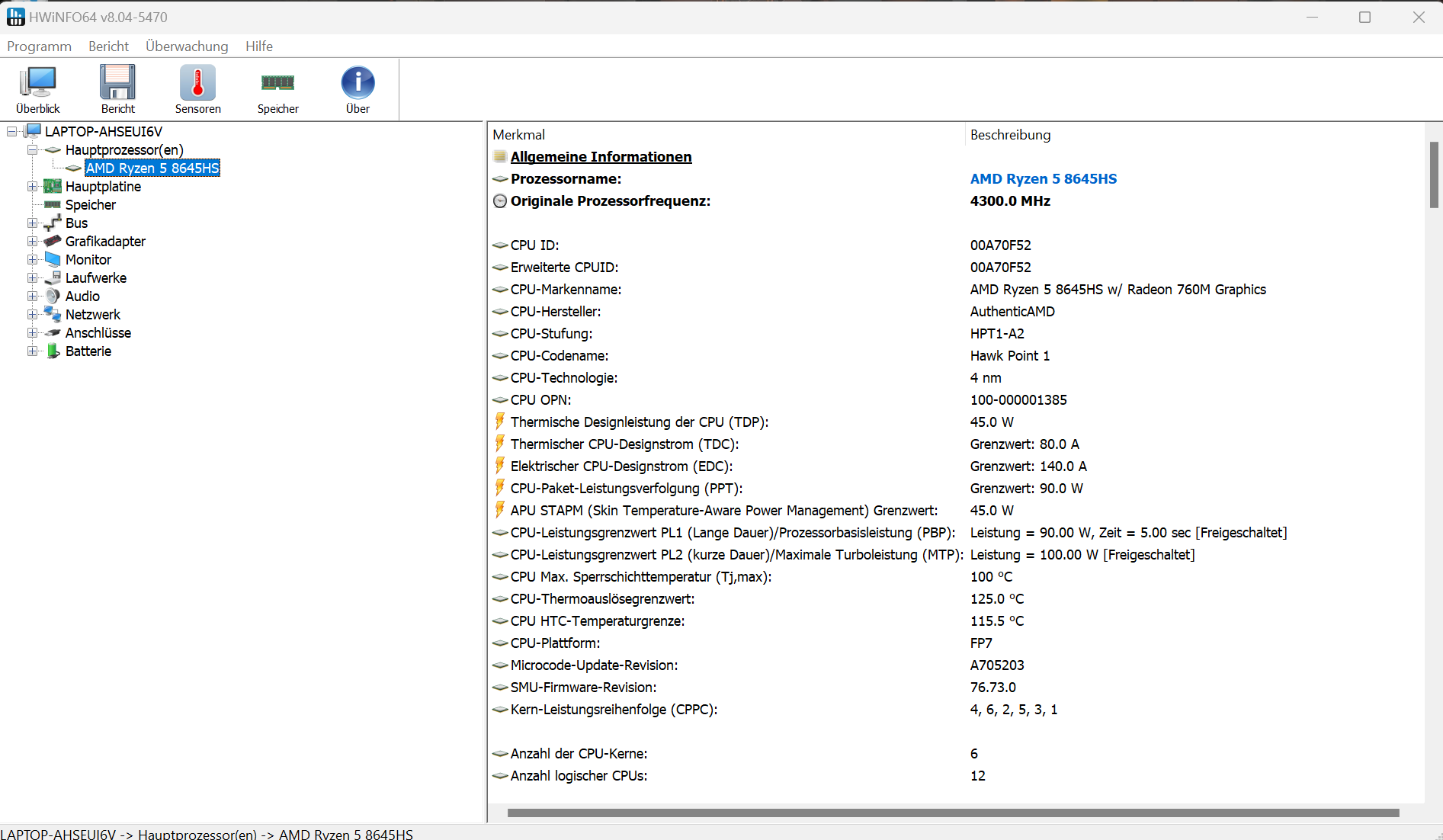
Task: Collapse the Hauptprozessor(en) tree node
Action: 32,150
